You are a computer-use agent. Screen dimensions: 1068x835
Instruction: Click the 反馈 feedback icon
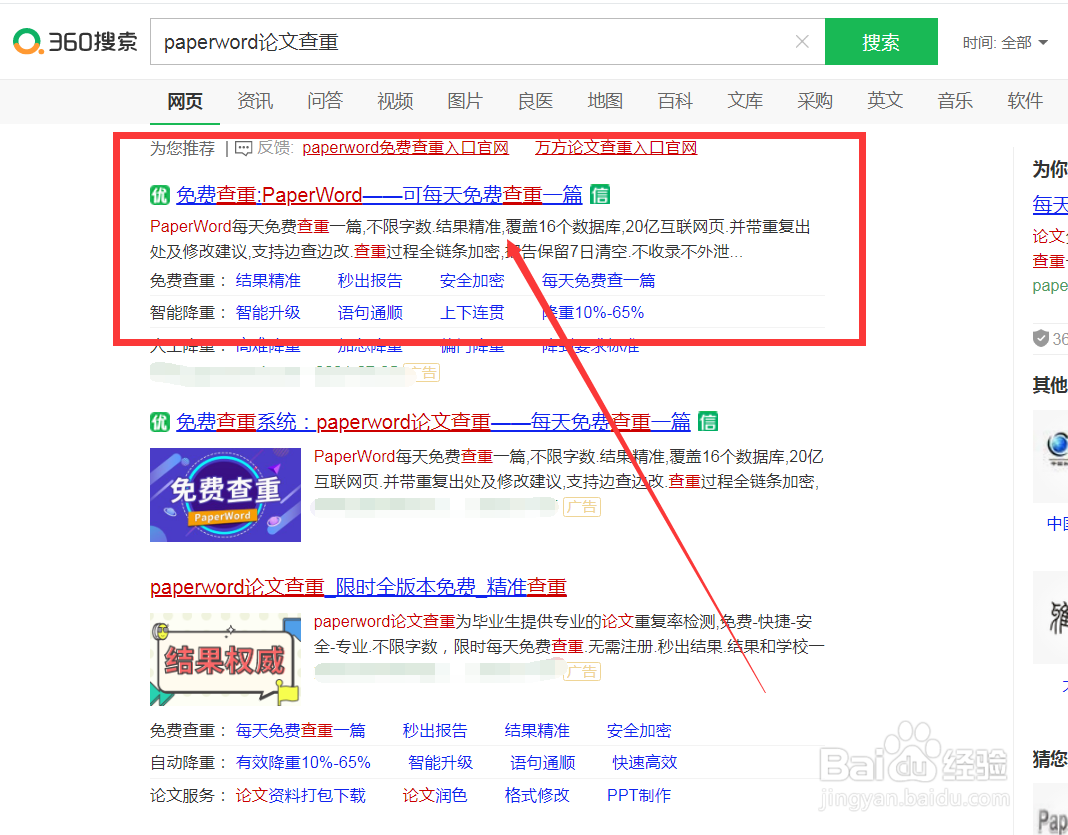coord(243,148)
